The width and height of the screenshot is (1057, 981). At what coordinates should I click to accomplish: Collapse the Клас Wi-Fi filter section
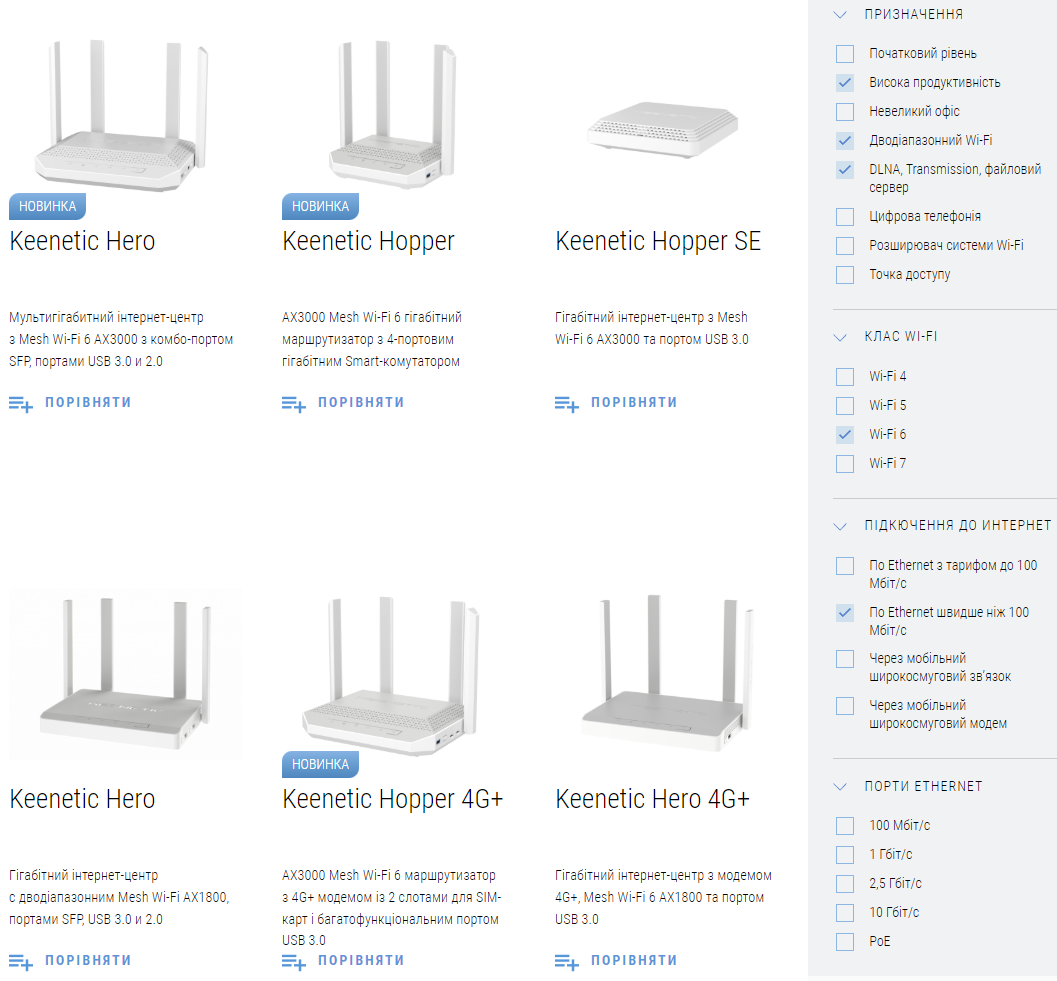(x=840, y=337)
